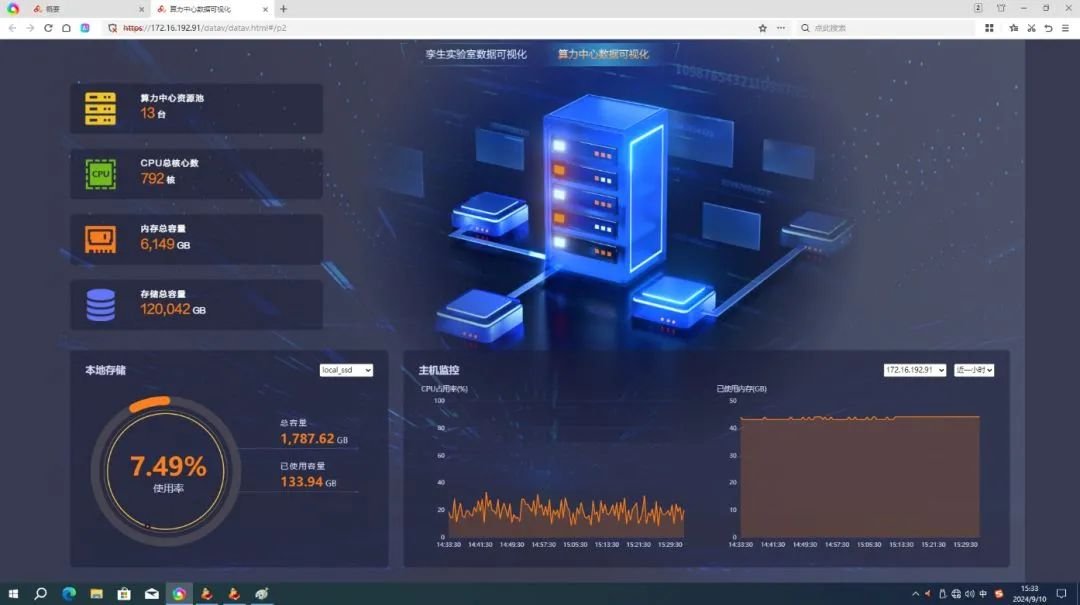Open the new tab plus button
Screen dimensions: 1080x605
pos(283,9)
